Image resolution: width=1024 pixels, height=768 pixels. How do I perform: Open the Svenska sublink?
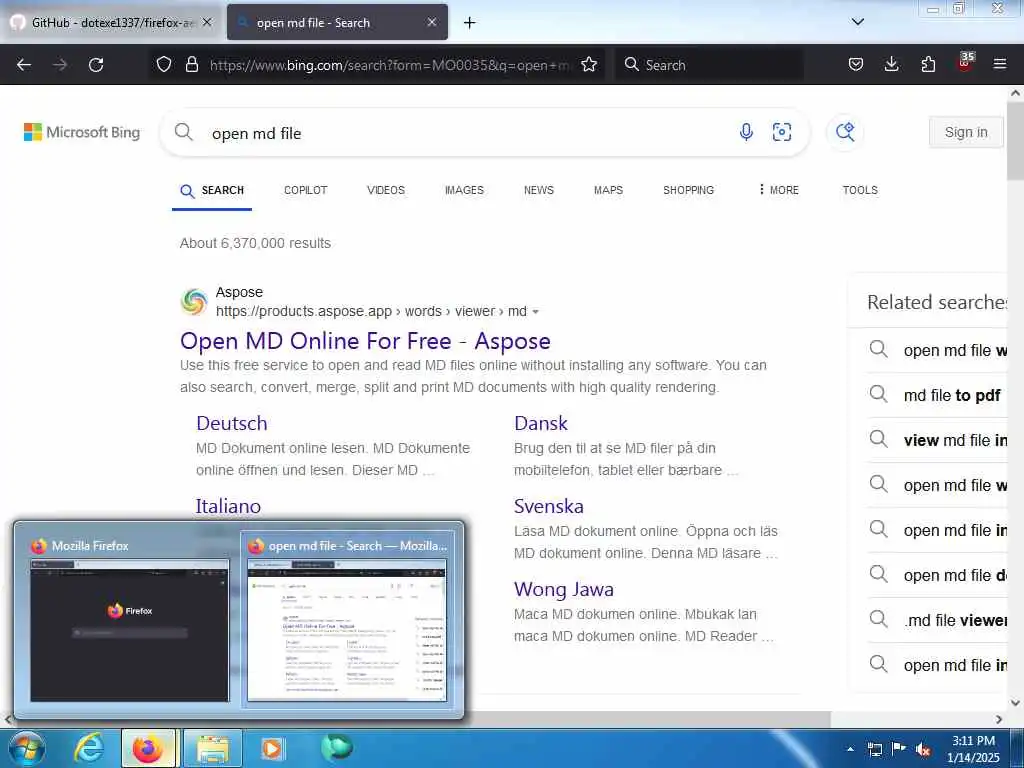[549, 506]
